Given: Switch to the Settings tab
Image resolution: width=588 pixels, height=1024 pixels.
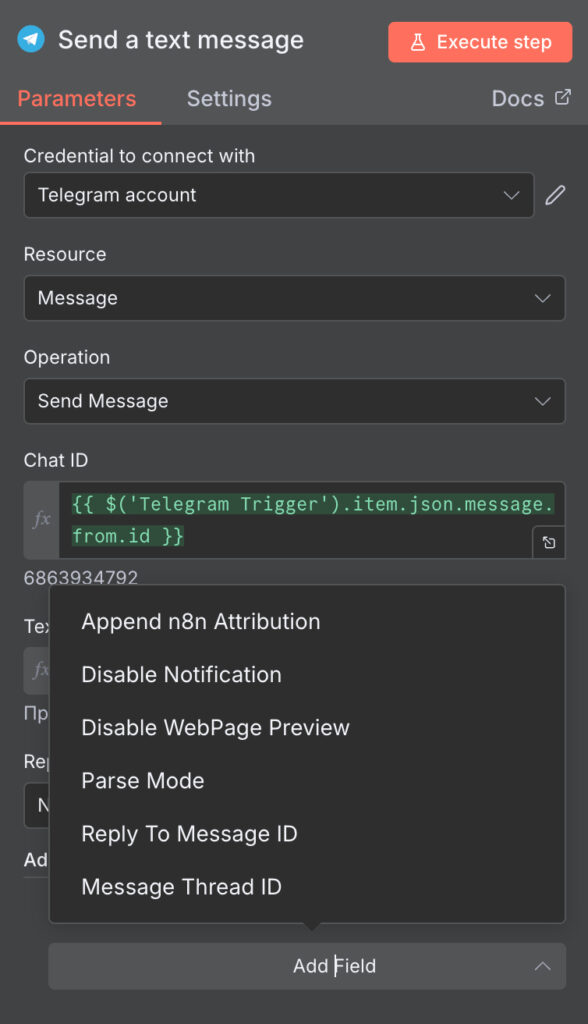Looking at the screenshot, I should pos(229,99).
